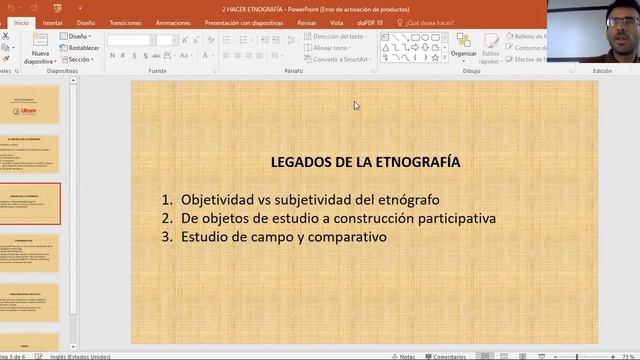Click the numbered list icon

tap(245, 40)
